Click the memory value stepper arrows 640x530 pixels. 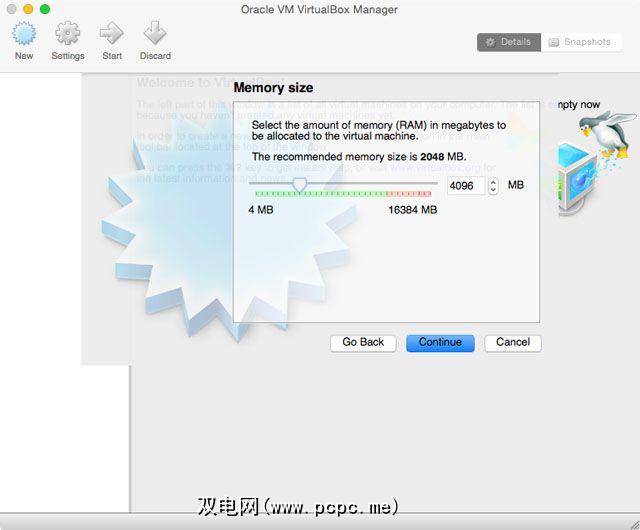[493, 186]
